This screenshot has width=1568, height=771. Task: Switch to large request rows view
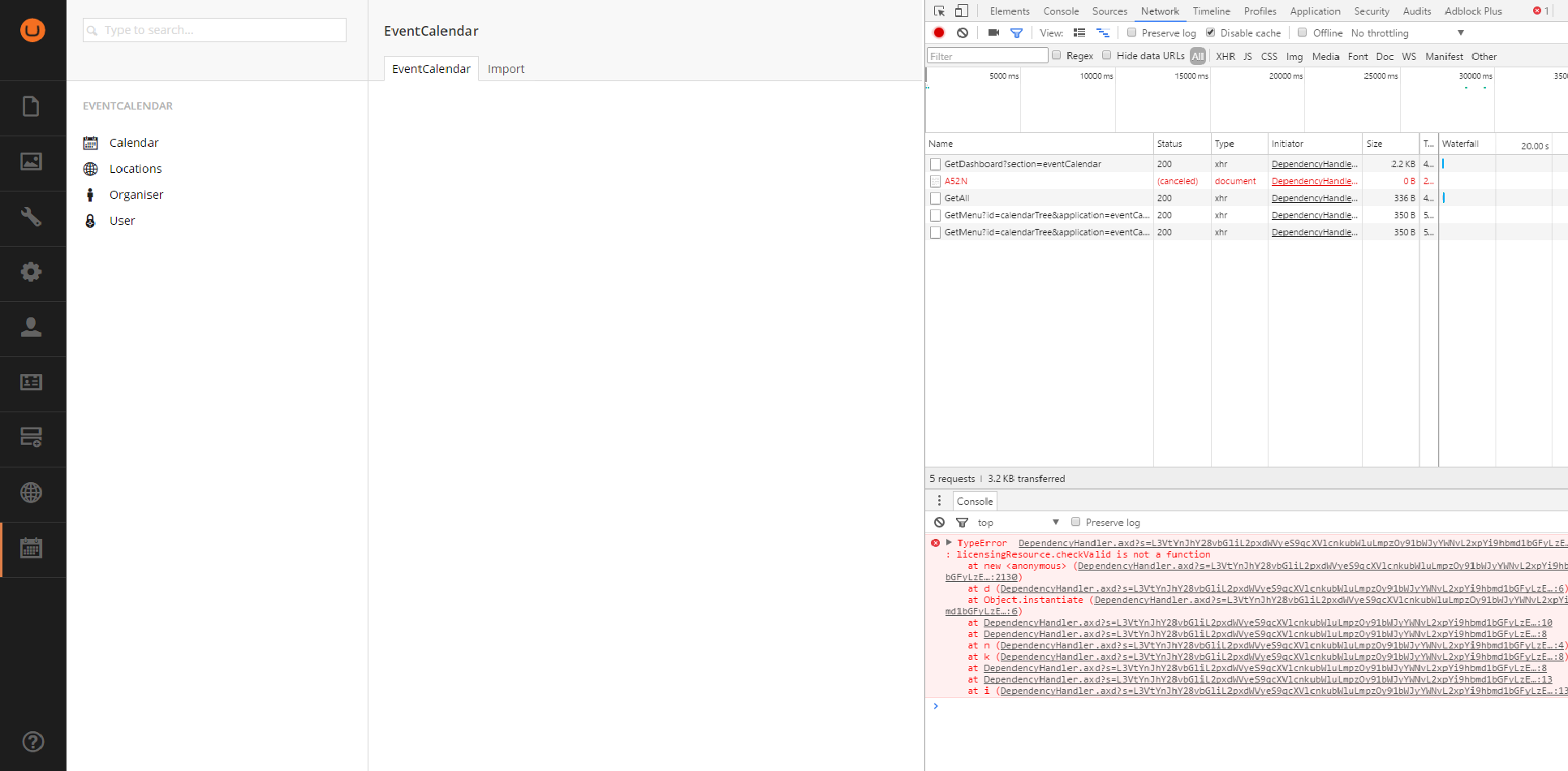click(x=1079, y=32)
